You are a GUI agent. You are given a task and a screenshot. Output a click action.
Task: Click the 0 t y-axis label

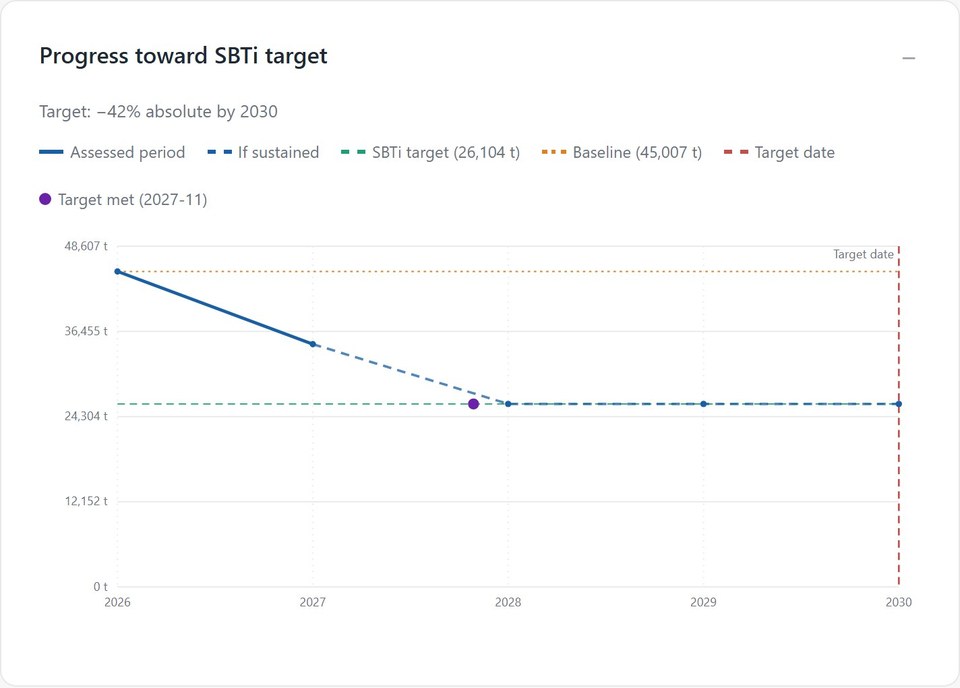pos(100,586)
